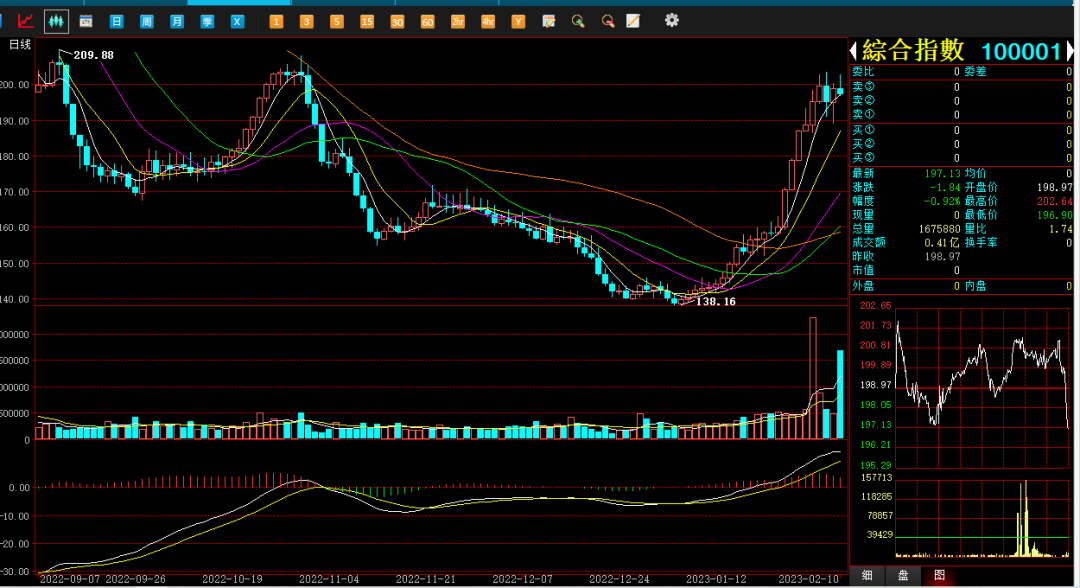This screenshot has height=588, width=1080.
Task: Click the 100001 index code
Action: tap(1020, 51)
